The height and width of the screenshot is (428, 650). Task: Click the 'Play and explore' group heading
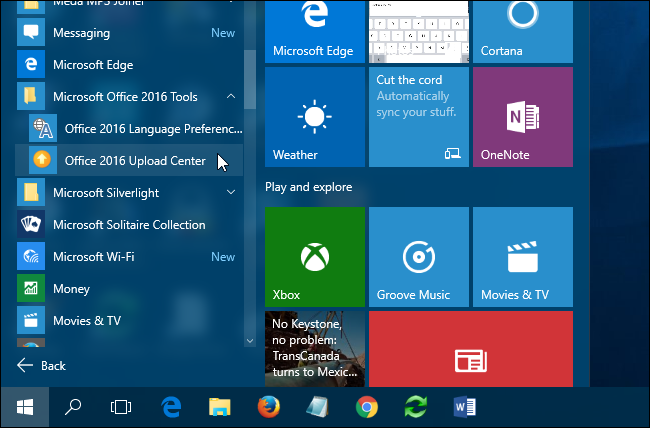(308, 187)
